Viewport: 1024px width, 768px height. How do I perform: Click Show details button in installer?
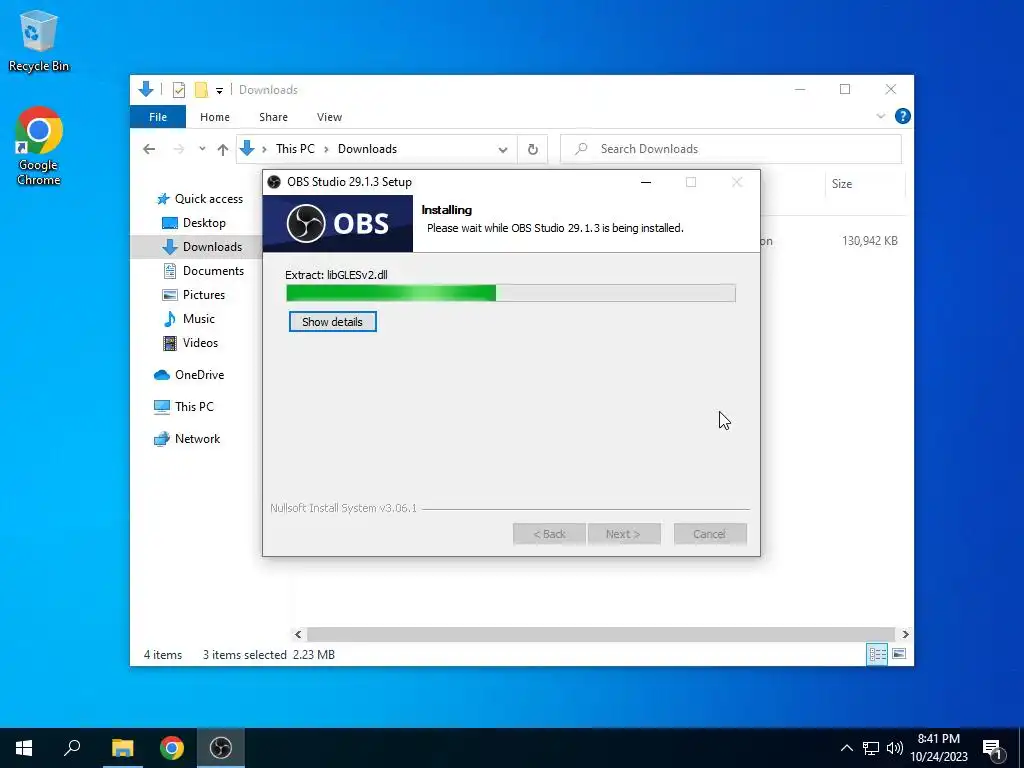[x=332, y=322]
